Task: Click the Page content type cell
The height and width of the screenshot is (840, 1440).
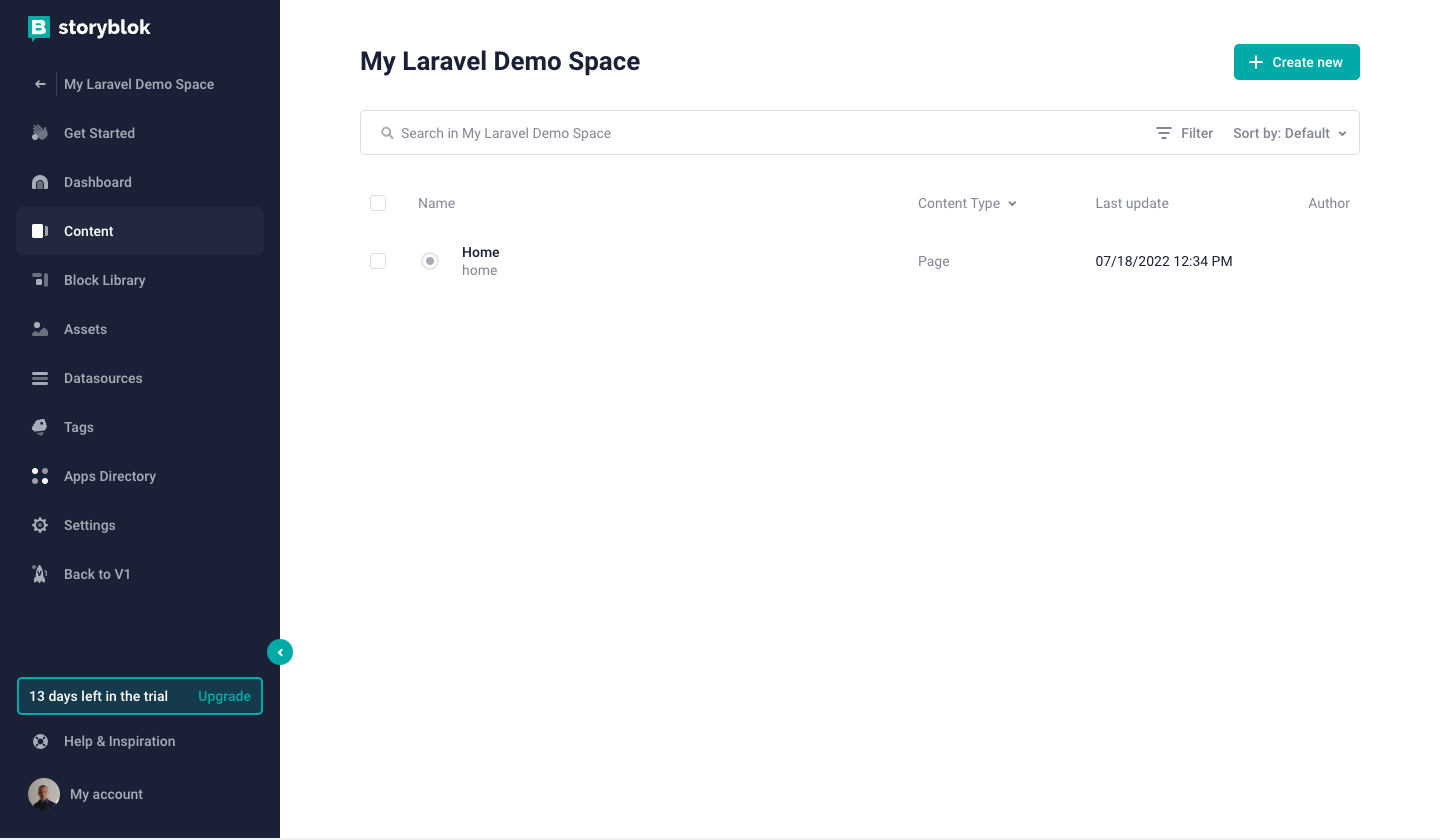Action: point(933,261)
